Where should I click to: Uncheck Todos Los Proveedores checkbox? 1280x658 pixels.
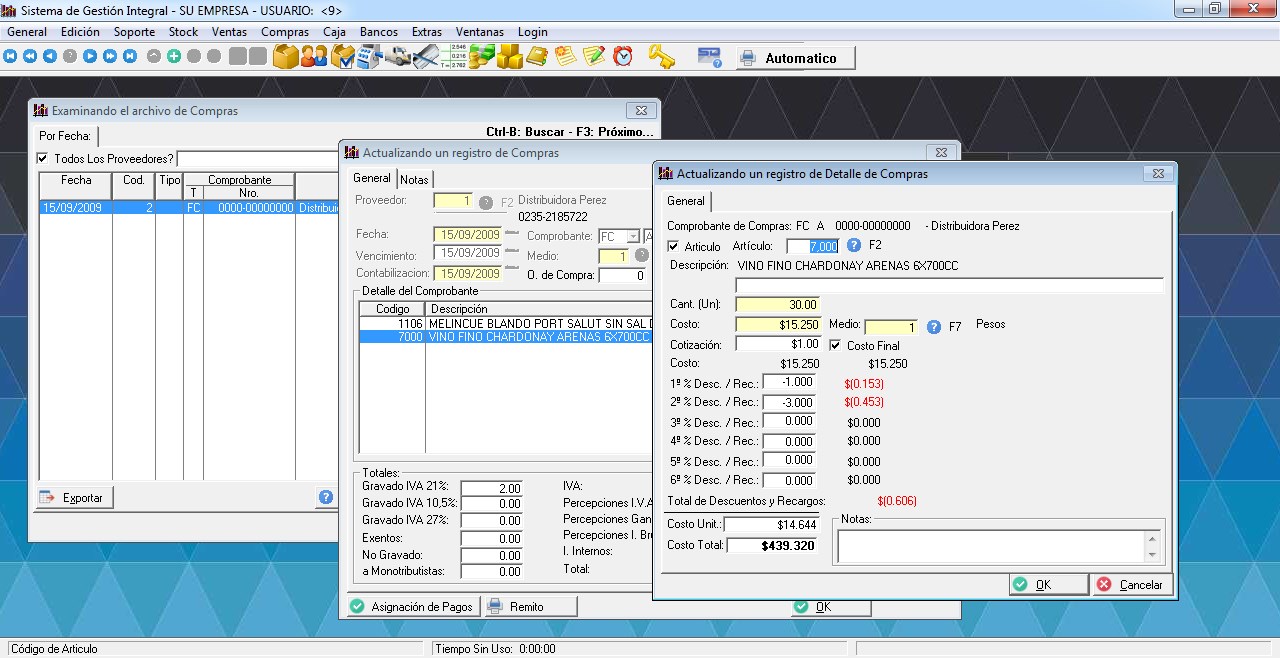click(x=42, y=158)
